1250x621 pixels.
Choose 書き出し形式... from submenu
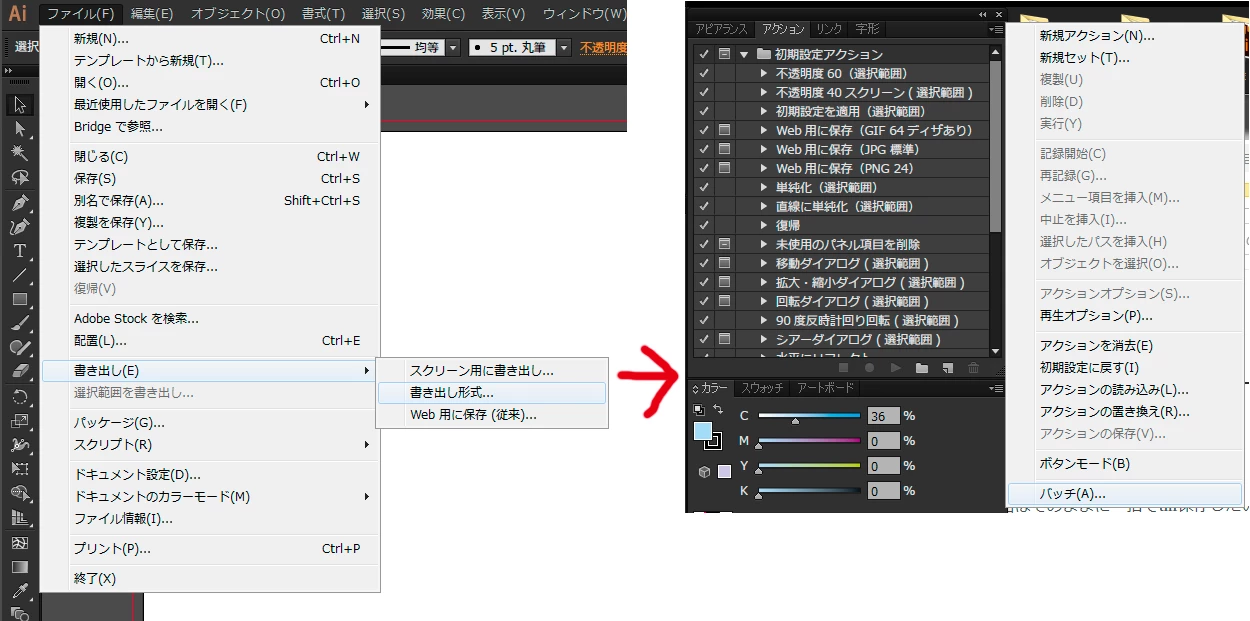(492, 393)
